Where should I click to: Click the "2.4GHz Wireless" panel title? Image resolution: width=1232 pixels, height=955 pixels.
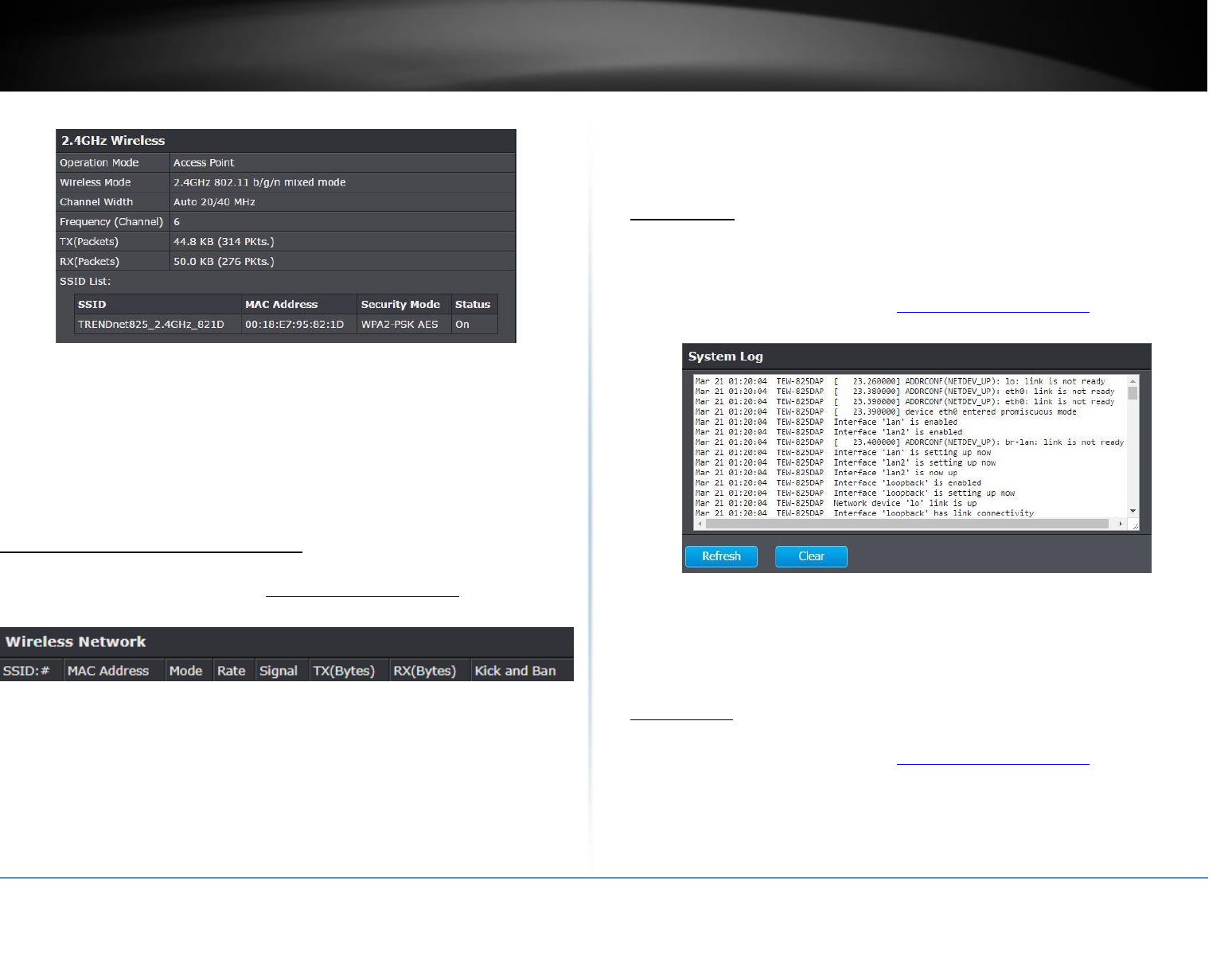pos(113,140)
